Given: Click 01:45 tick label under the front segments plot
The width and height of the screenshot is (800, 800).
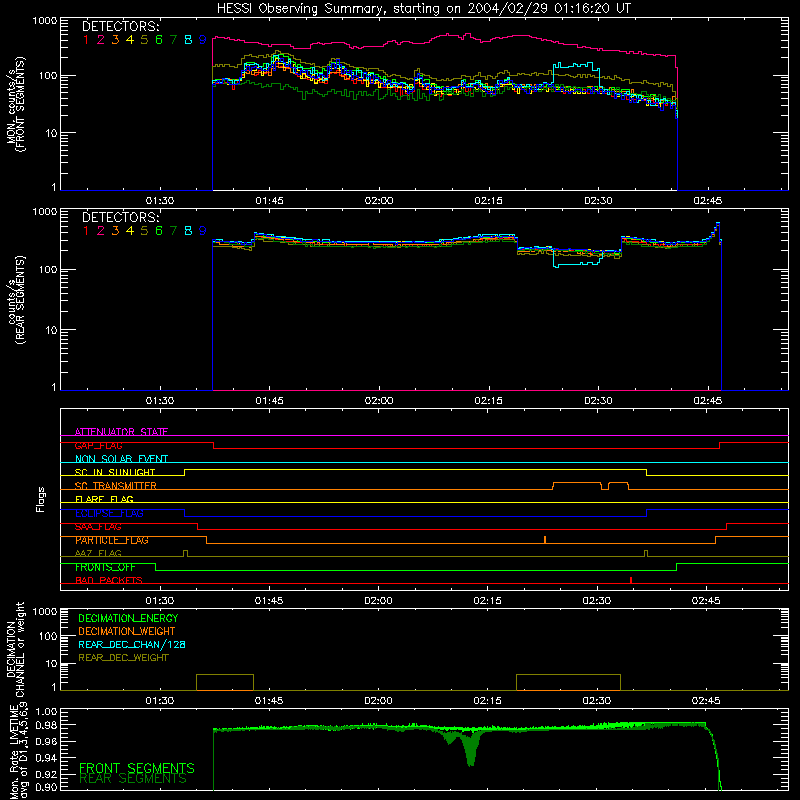Looking at the screenshot, I should pyautogui.click(x=269, y=201).
